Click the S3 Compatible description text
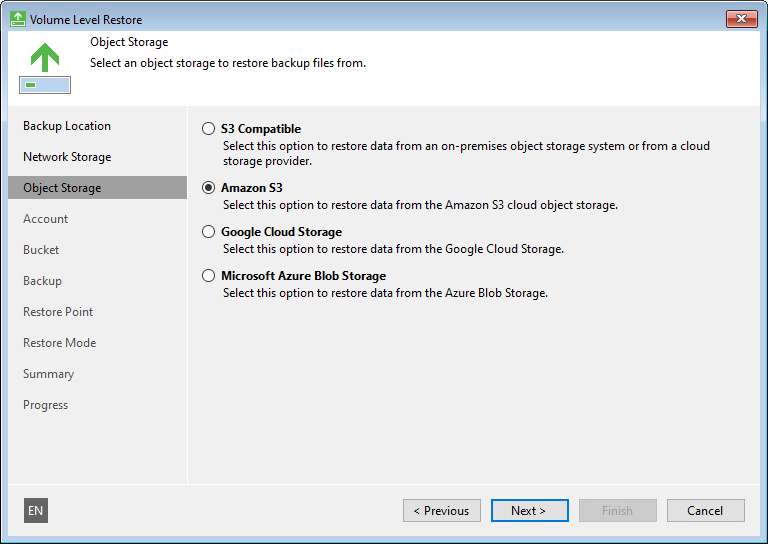 (466, 153)
